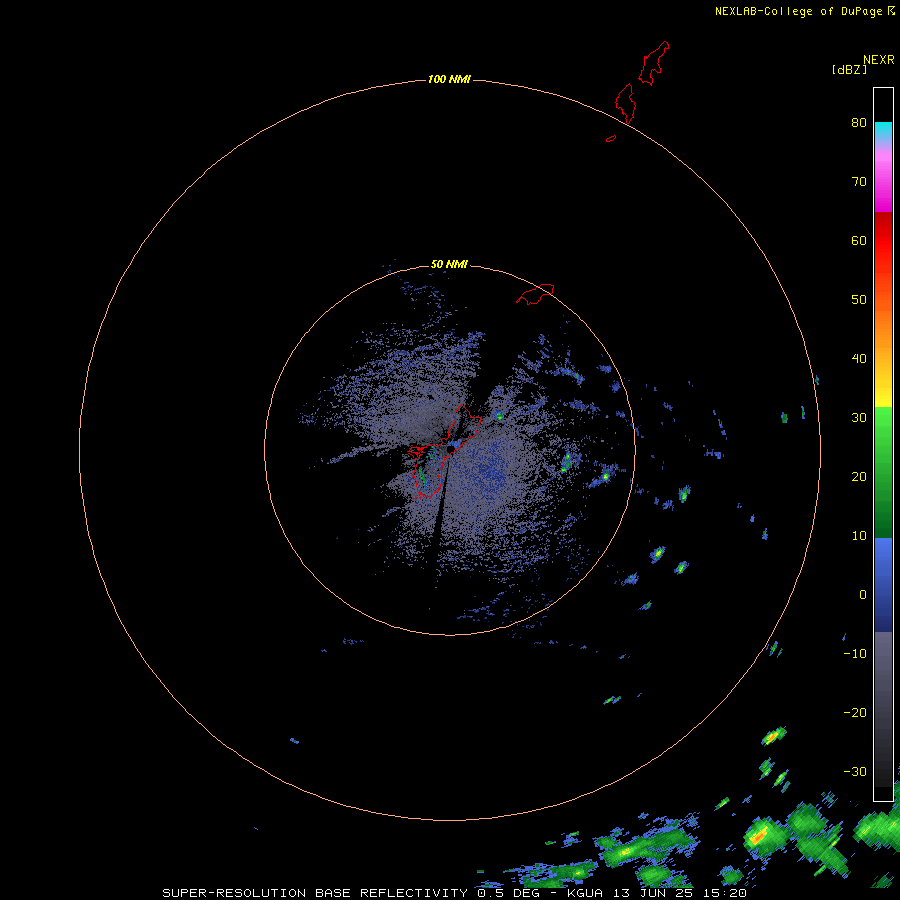Click the NEXLAB-College of DuPage credit text
This screenshot has height=900, width=900.
[799, 11]
